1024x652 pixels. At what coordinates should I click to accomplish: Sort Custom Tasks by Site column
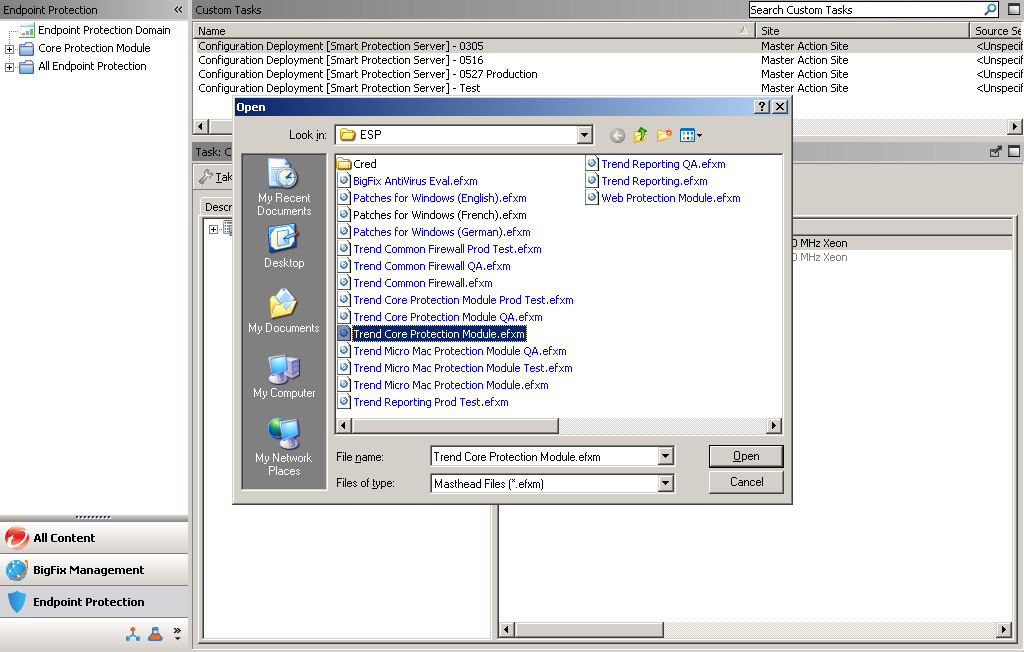[862, 31]
